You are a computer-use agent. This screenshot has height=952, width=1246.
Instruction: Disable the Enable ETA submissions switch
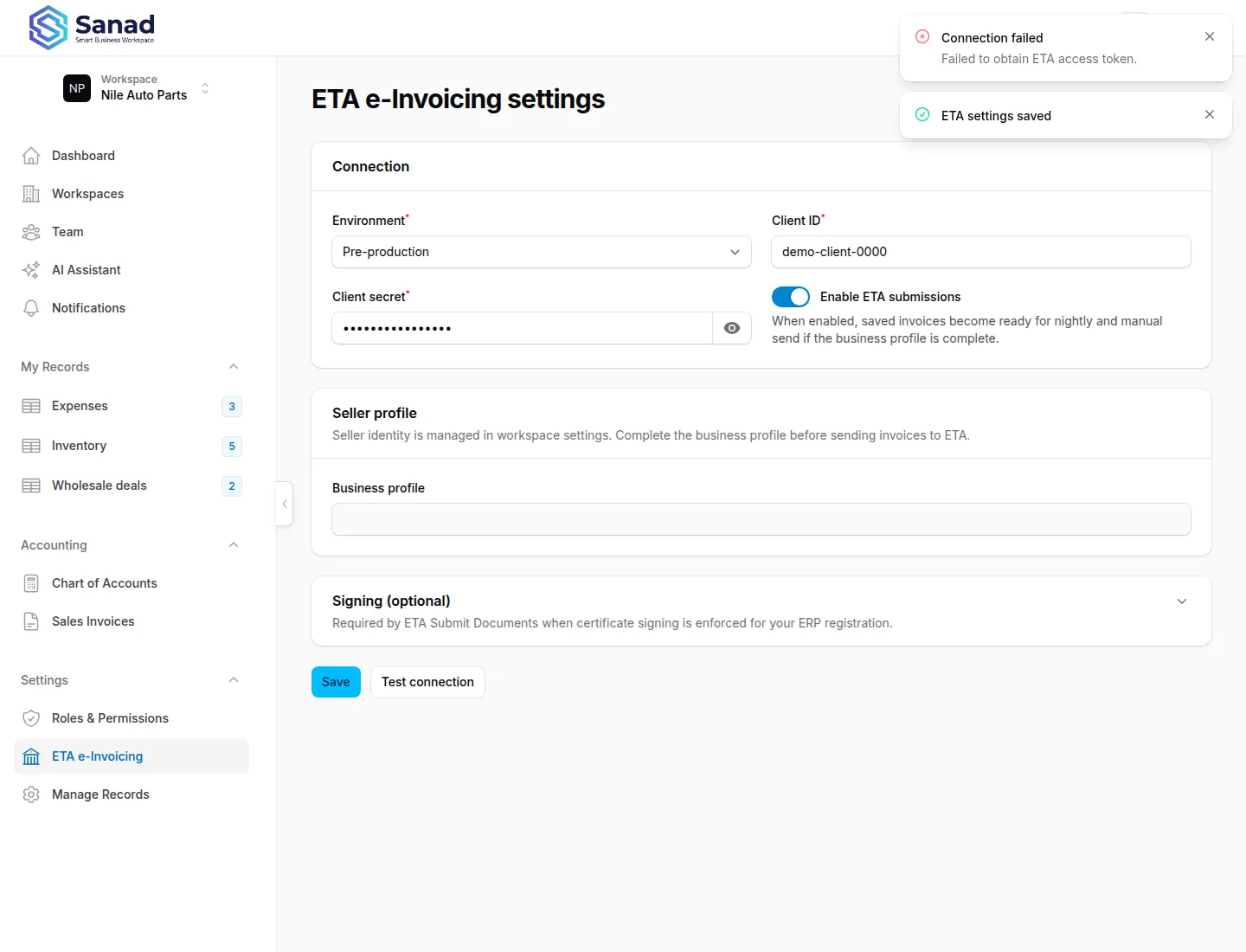pyautogui.click(x=791, y=297)
